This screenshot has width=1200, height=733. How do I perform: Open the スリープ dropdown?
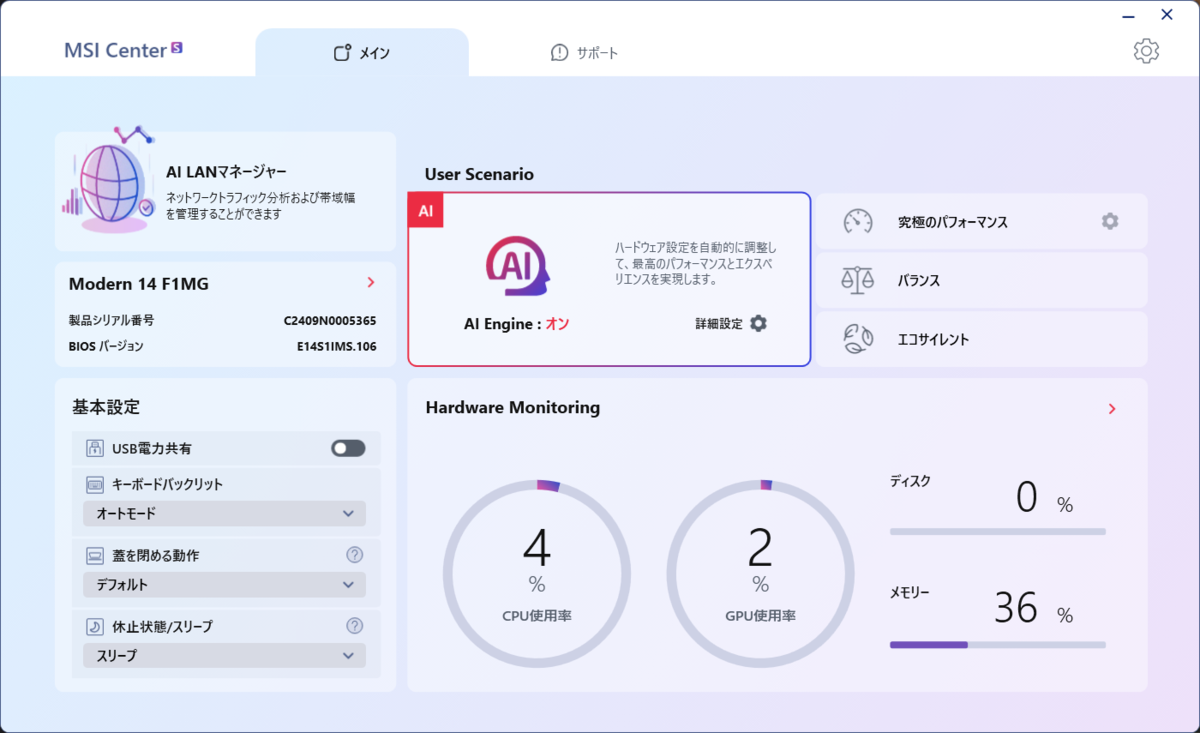click(224, 655)
